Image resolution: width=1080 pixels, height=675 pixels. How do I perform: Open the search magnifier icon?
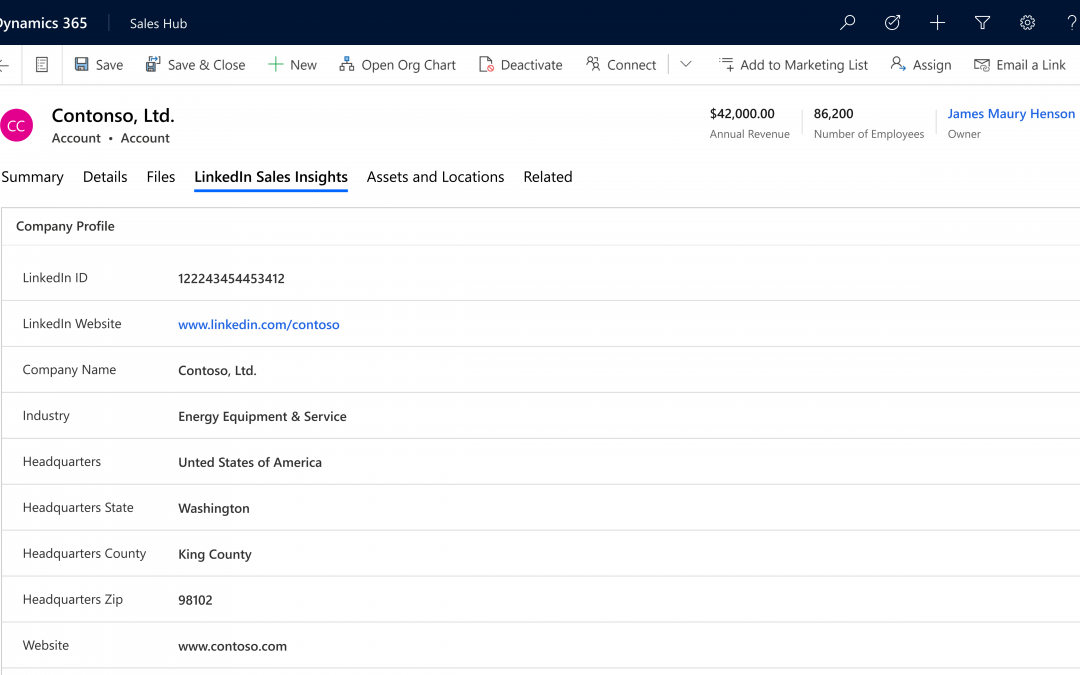[847, 23]
